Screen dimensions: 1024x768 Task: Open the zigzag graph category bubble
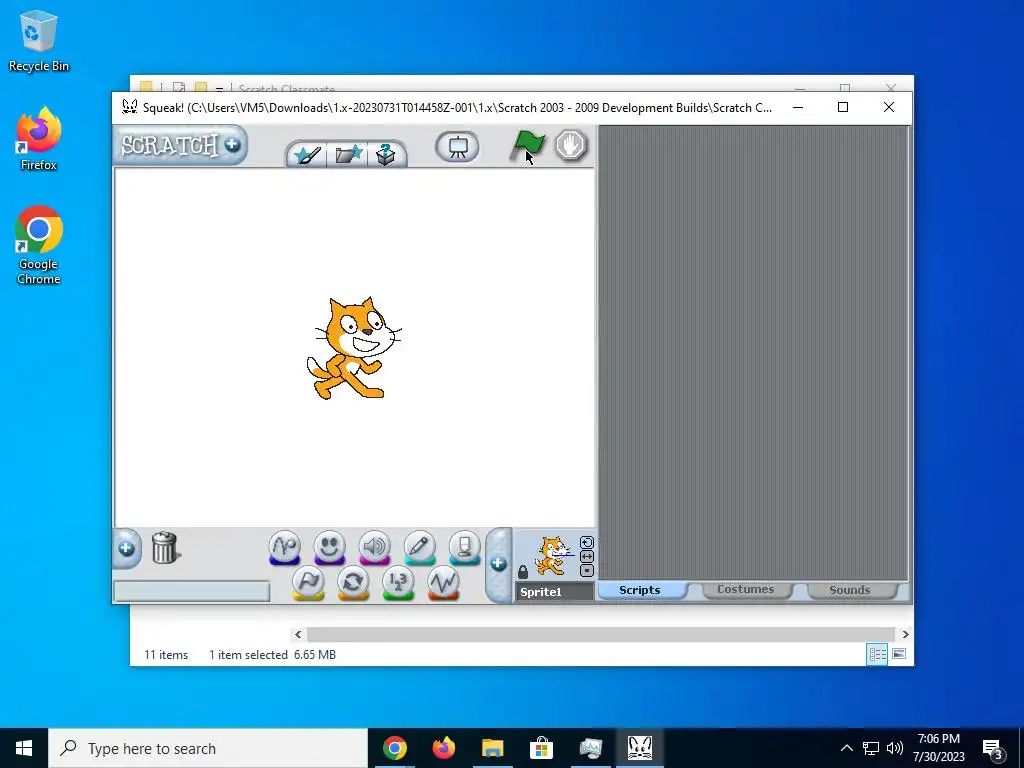click(x=443, y=583)
